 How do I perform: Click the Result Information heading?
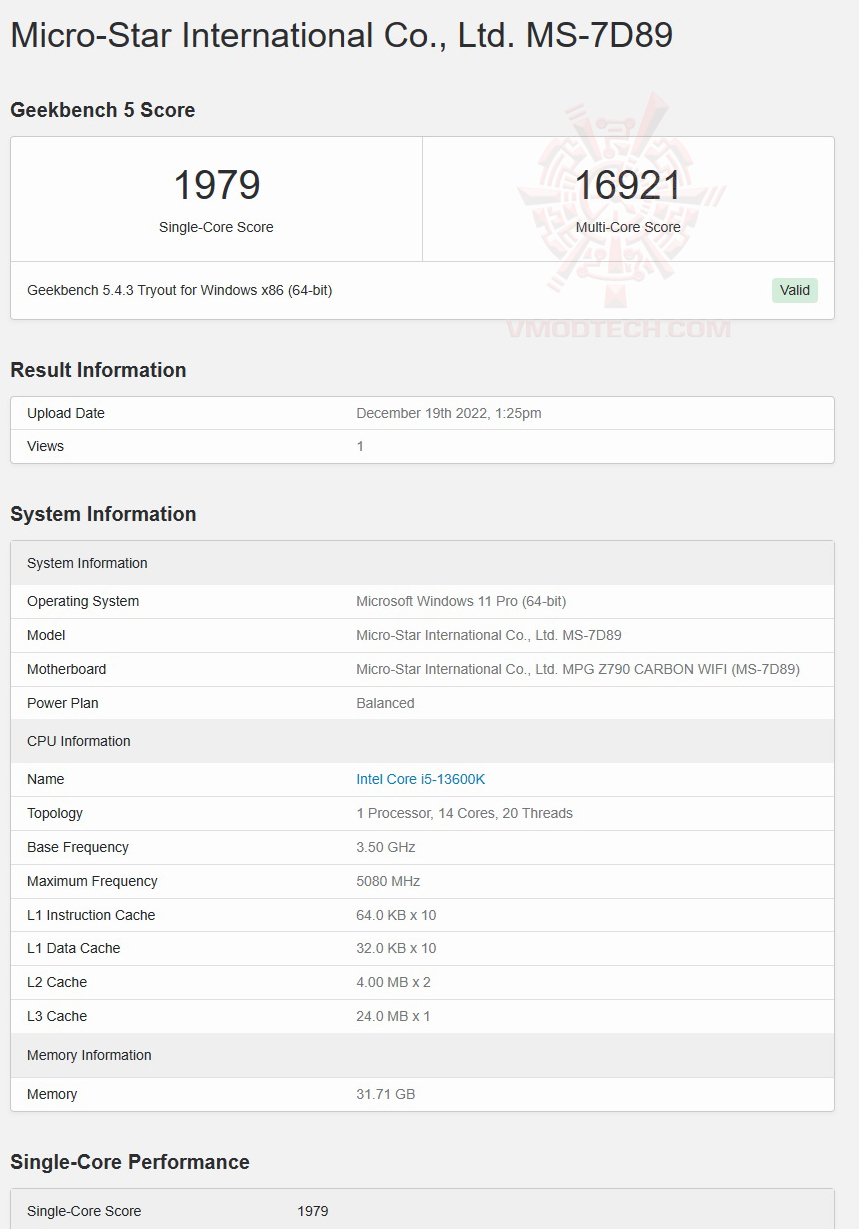pos(98,370)
